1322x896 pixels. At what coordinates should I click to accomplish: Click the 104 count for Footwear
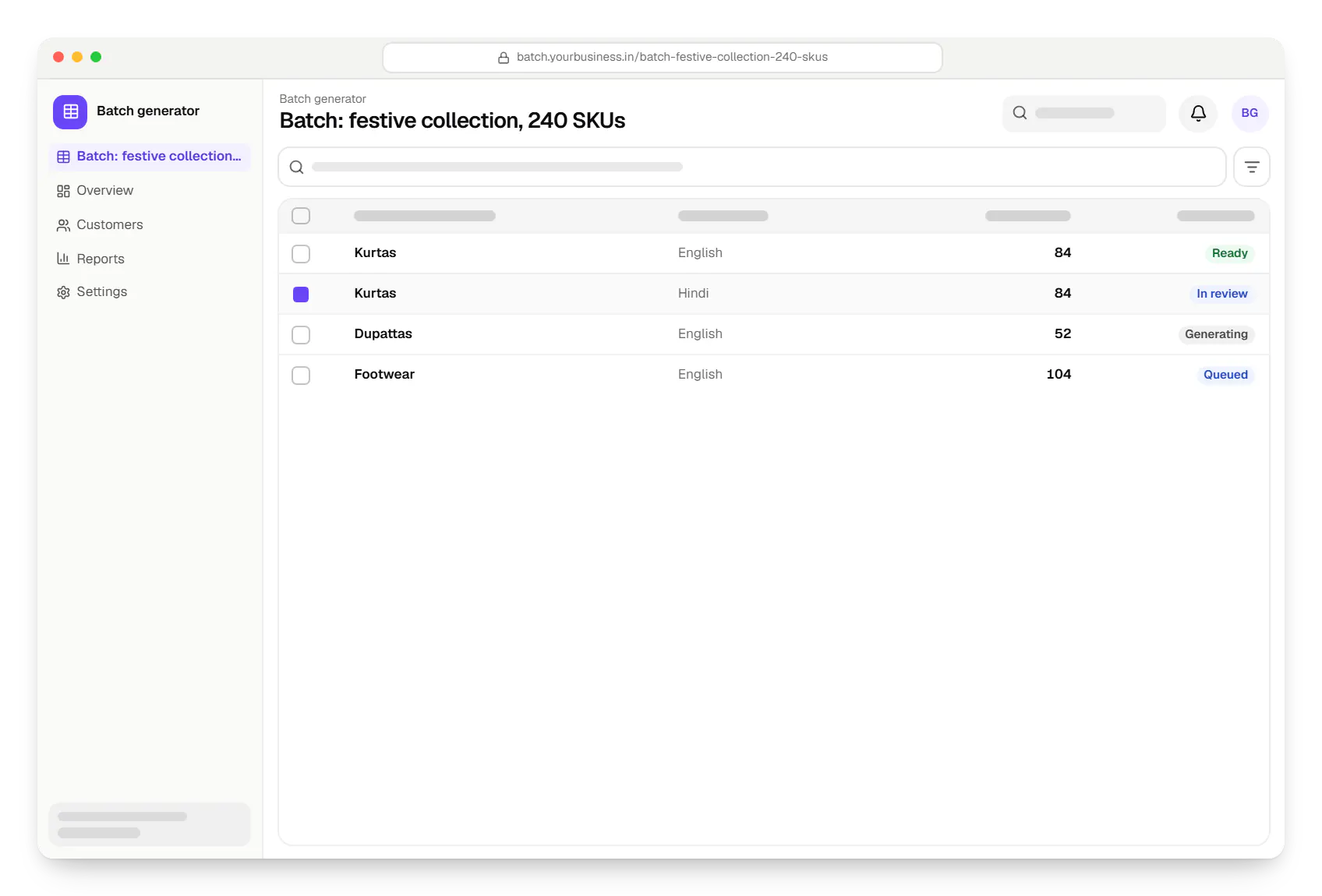(x=1059, y=374)
